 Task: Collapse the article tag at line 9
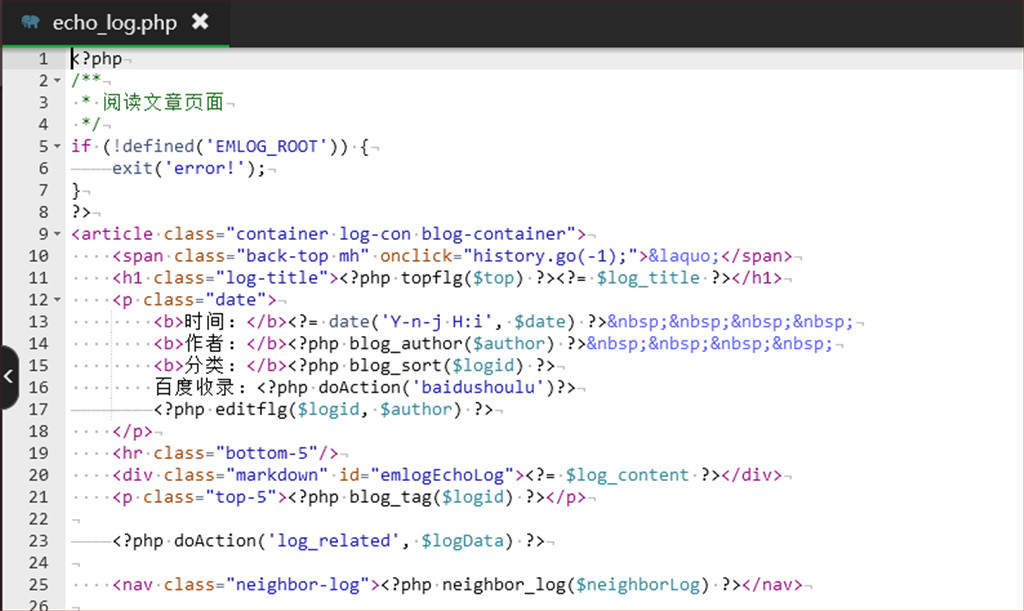[57, 234]
